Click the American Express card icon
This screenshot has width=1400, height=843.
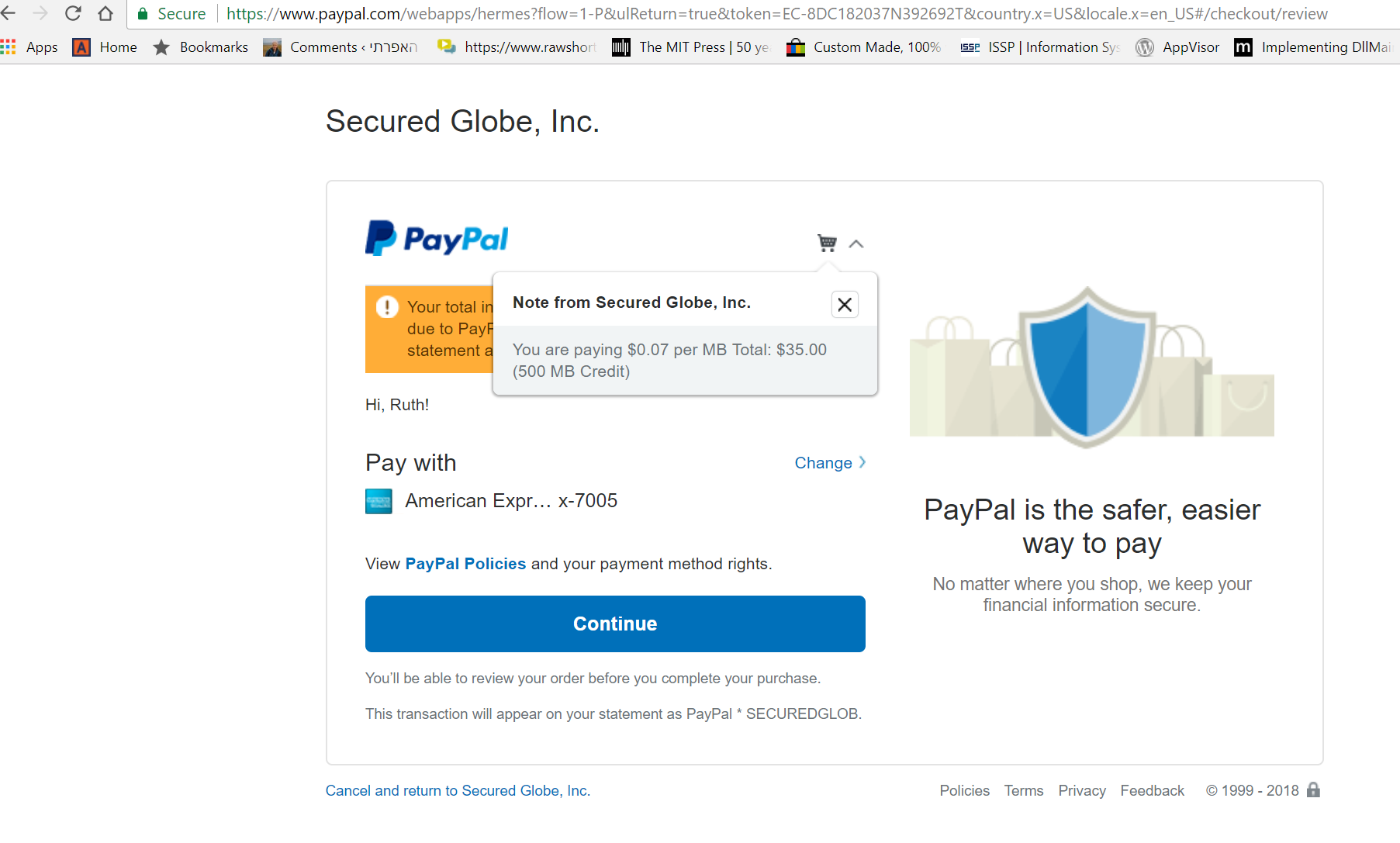(379, 501)
